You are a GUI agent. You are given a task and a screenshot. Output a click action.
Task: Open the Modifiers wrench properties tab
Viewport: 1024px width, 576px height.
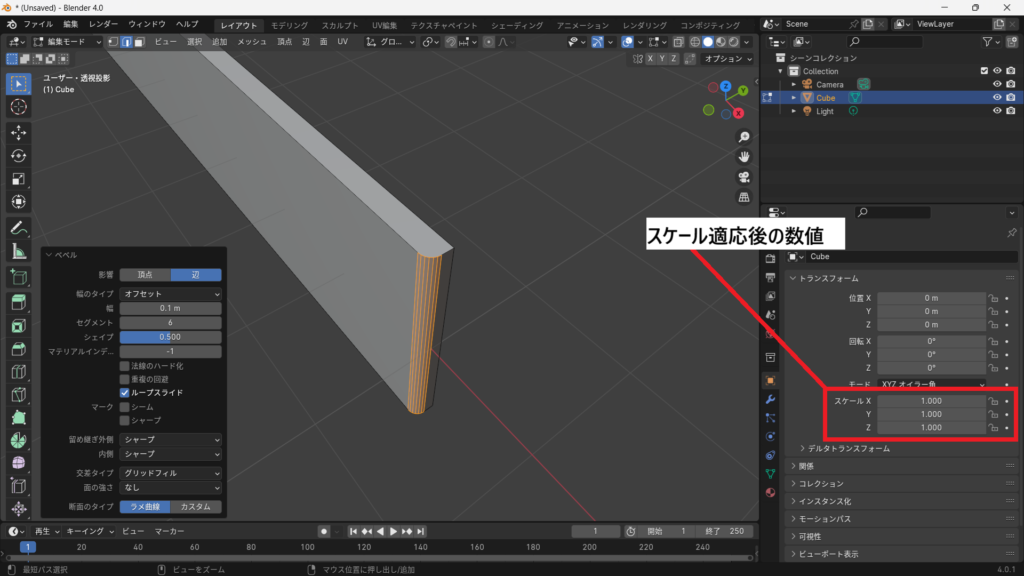tap(770, 399)
